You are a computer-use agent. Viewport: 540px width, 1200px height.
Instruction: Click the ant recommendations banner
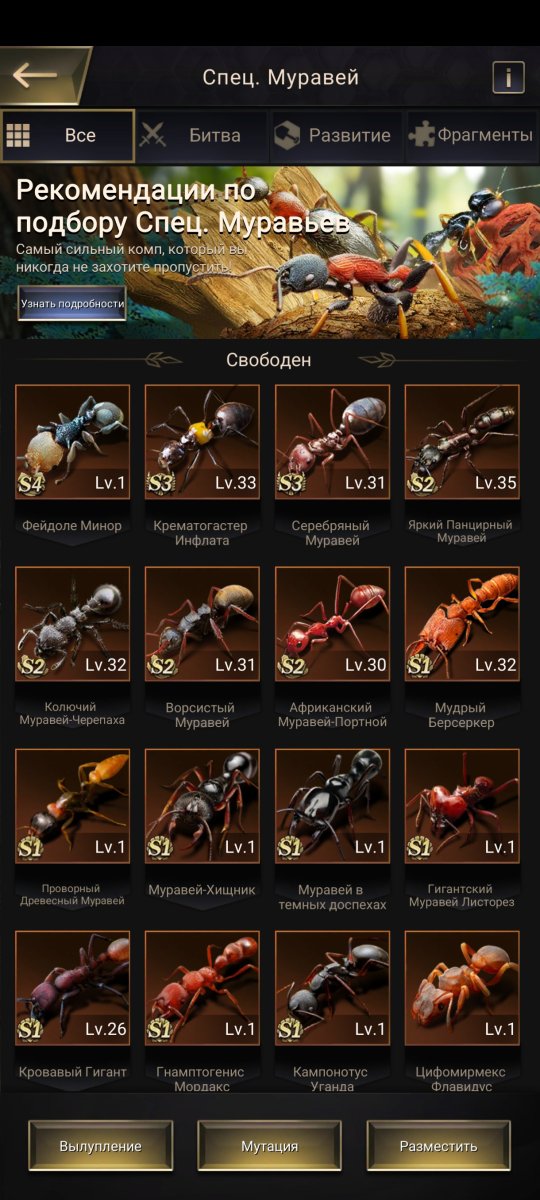click(x=270, y=252)
